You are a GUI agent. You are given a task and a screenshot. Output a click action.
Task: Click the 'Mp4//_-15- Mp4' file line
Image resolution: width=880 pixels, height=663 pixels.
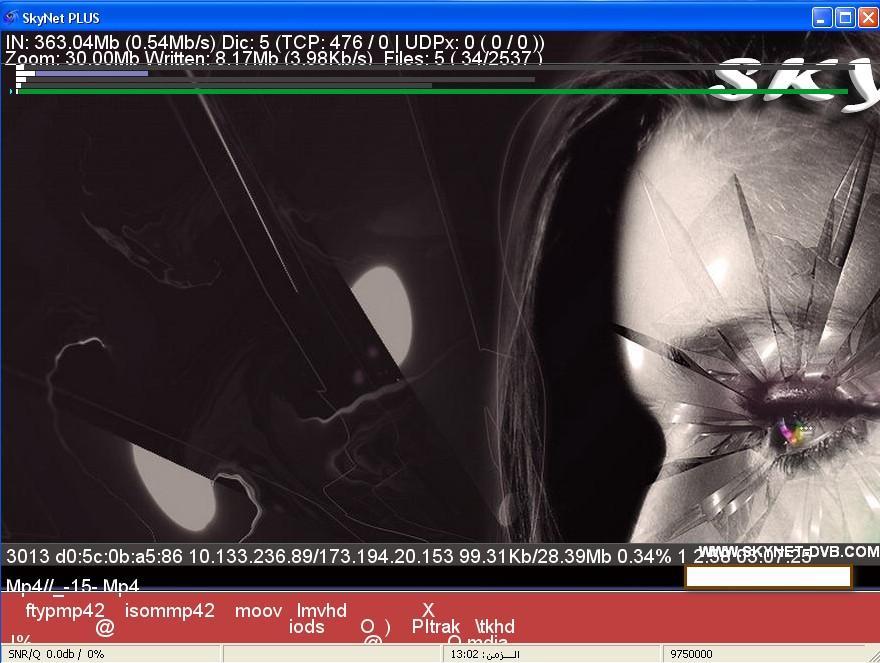pos(72,586)
